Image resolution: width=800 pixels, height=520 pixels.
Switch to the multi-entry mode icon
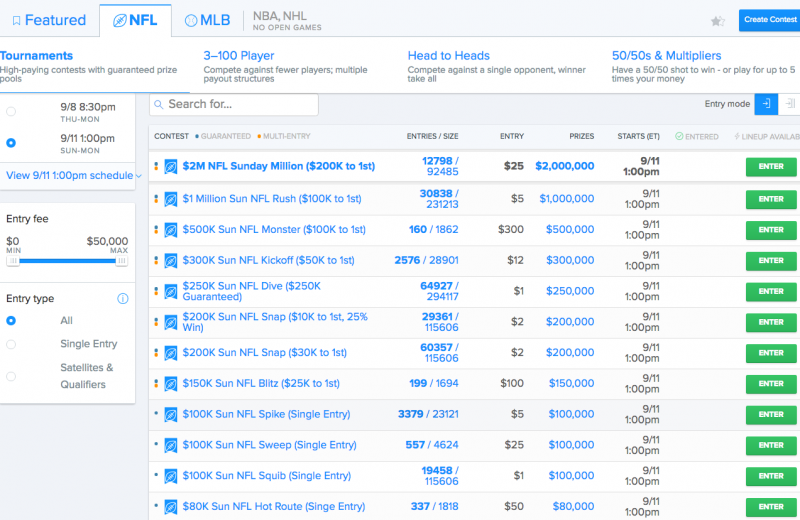[x=789, y=104]
